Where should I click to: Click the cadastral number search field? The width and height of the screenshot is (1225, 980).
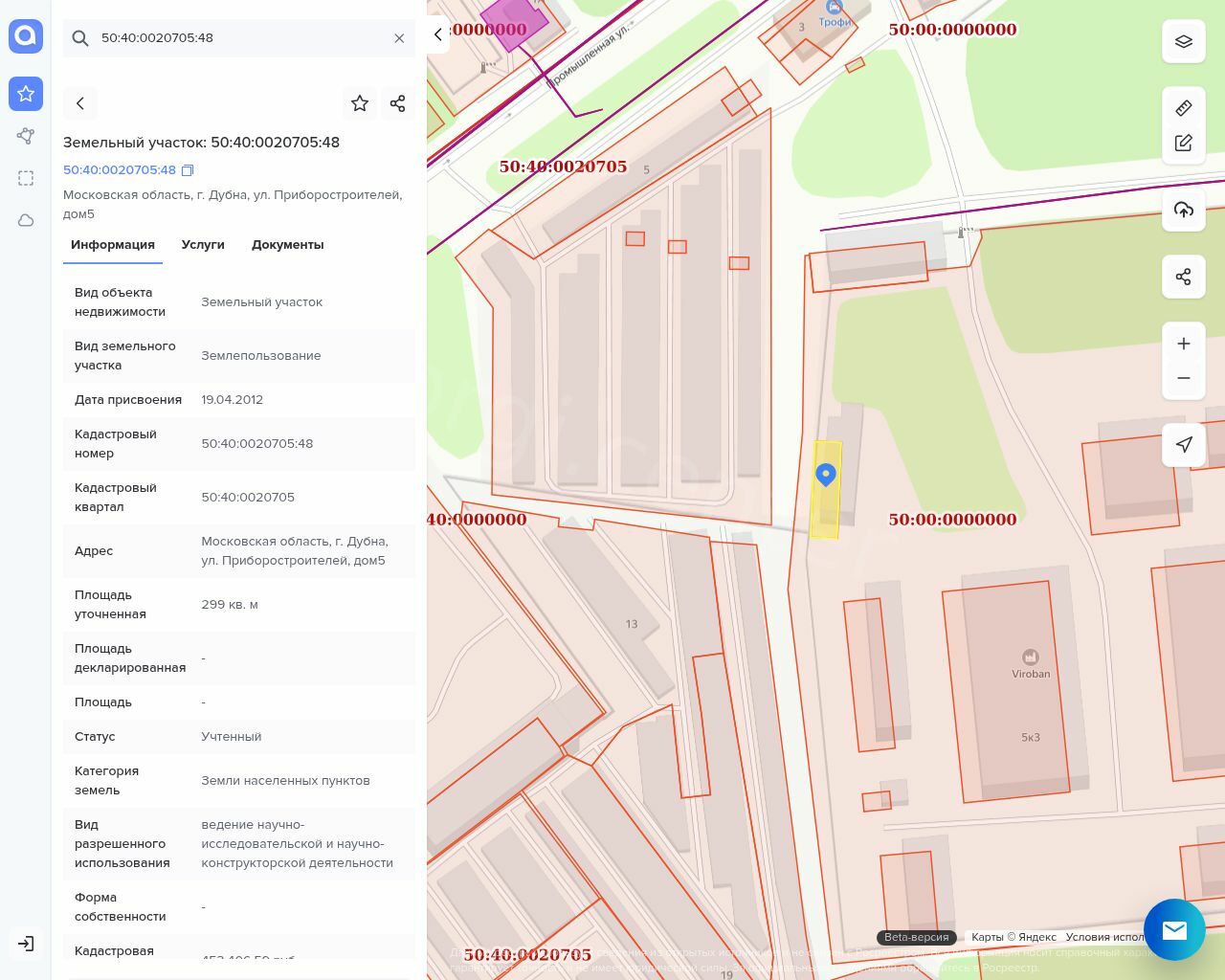(239, 38)
